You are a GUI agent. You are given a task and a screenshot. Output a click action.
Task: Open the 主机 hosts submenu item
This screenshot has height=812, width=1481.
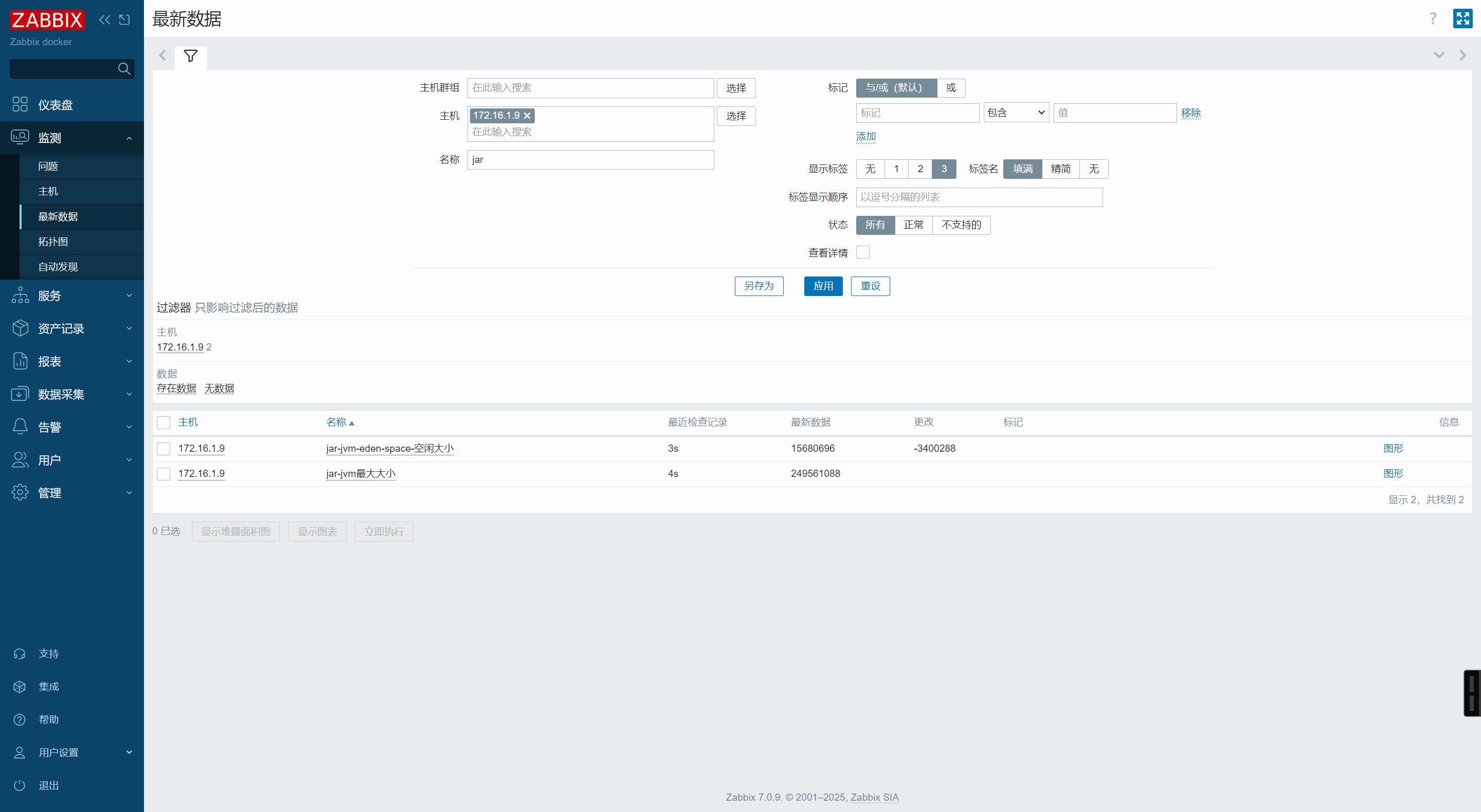[82, 191]
